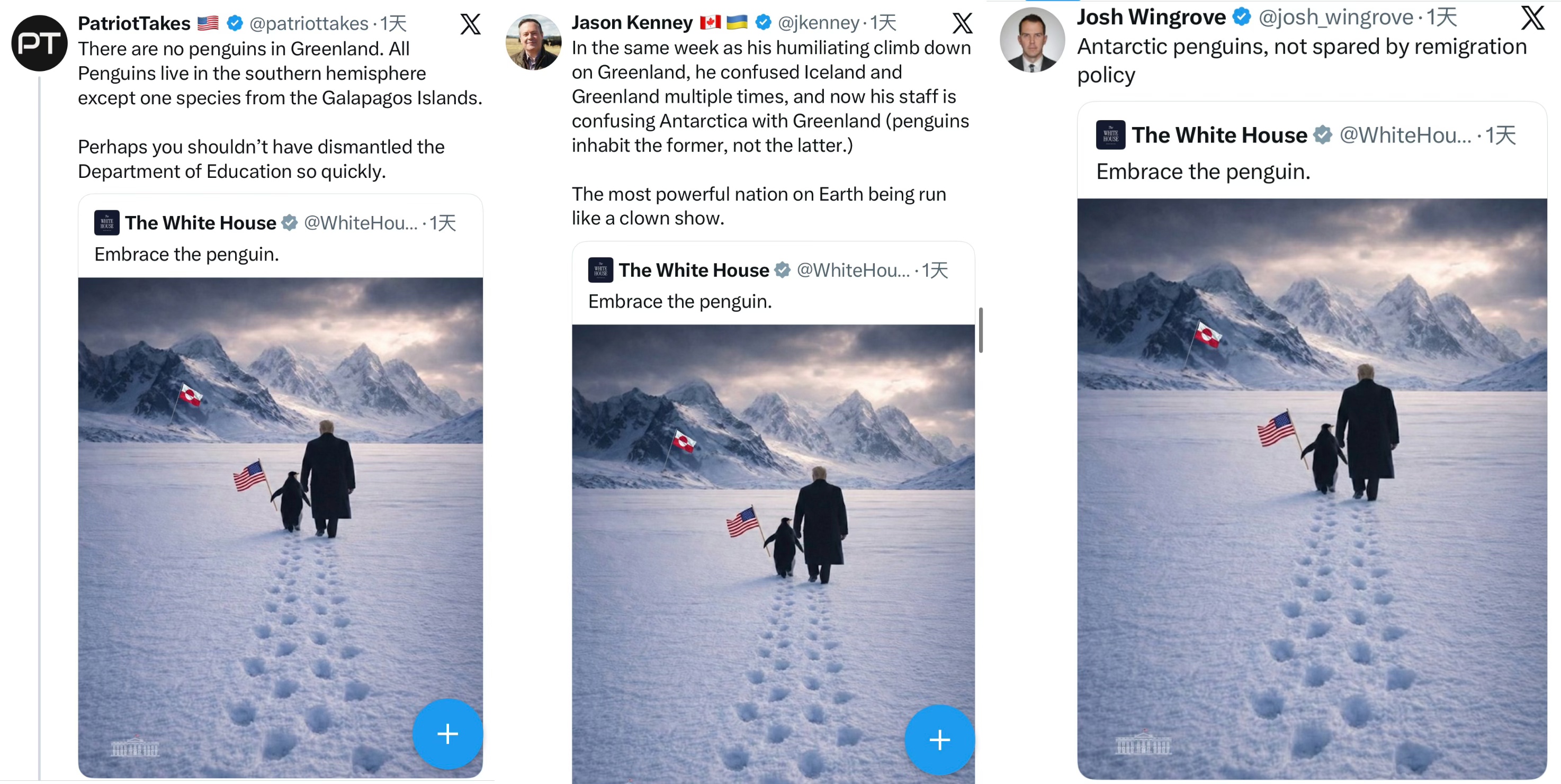1561x784 pixels.
Task: Open the PatriotTakes PT profile avatar
Action: click(39, 43)
